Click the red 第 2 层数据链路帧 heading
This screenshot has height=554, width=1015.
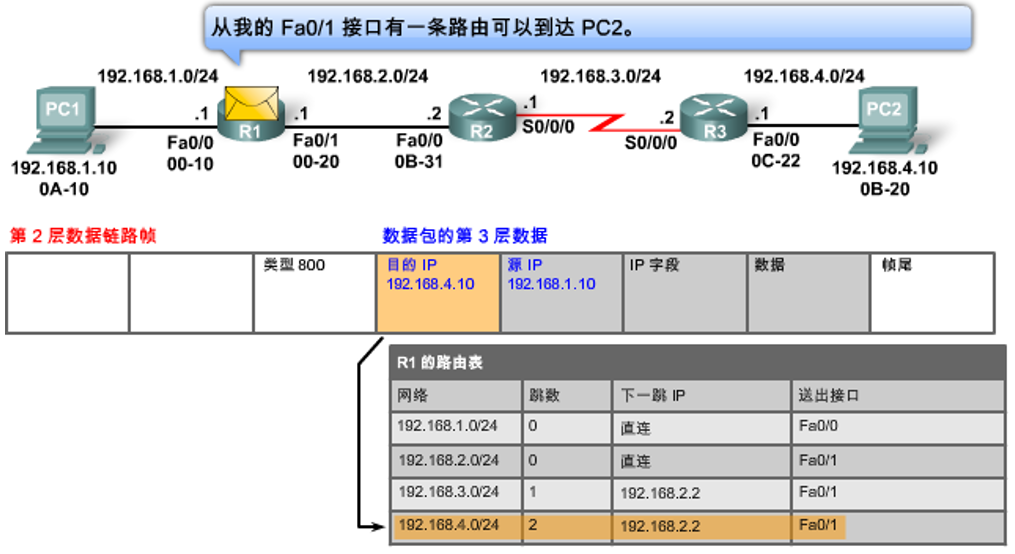click(84, 236)
